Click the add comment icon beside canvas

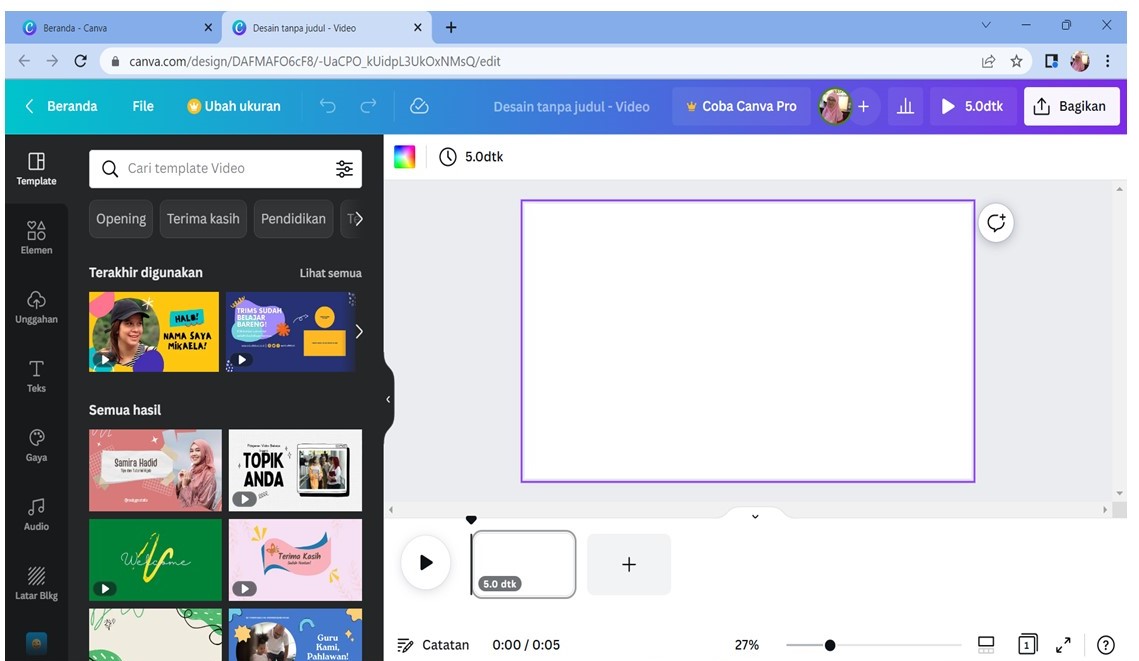pos(995,223)
